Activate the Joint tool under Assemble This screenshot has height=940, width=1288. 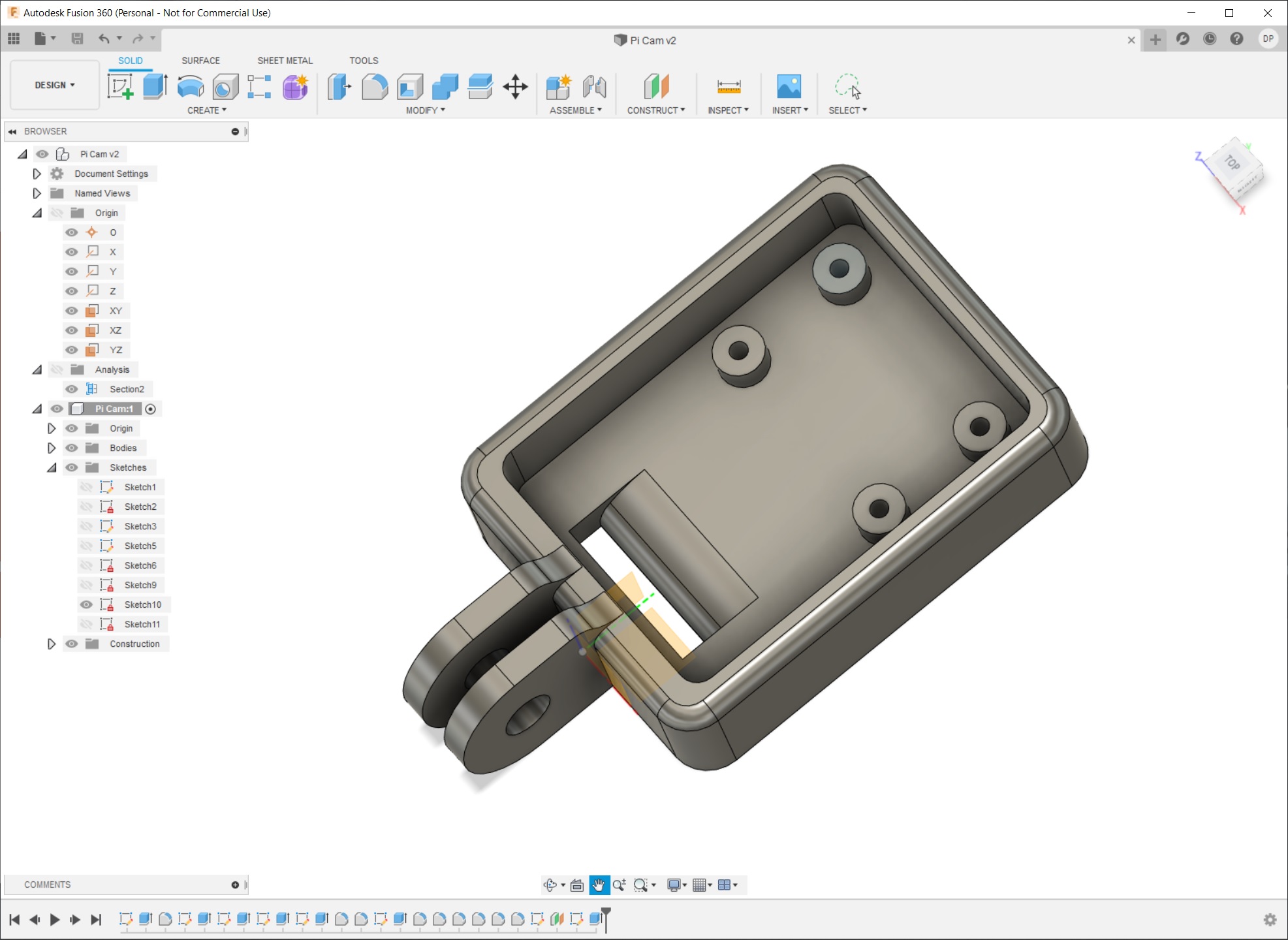click(594, 86)
